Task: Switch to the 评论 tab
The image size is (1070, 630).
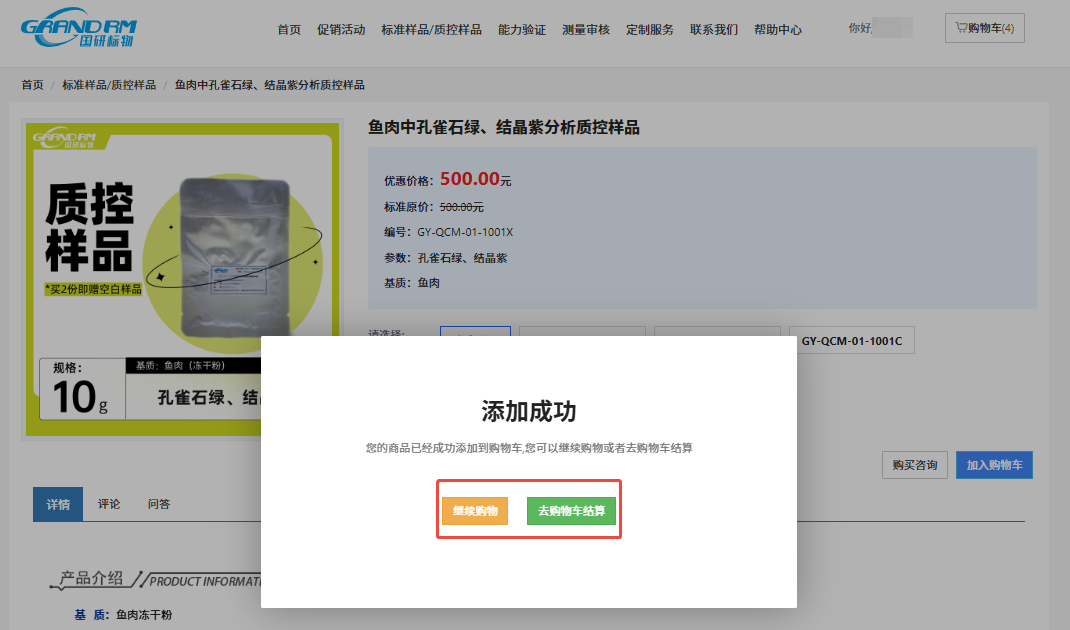Action: click(109, 504)
